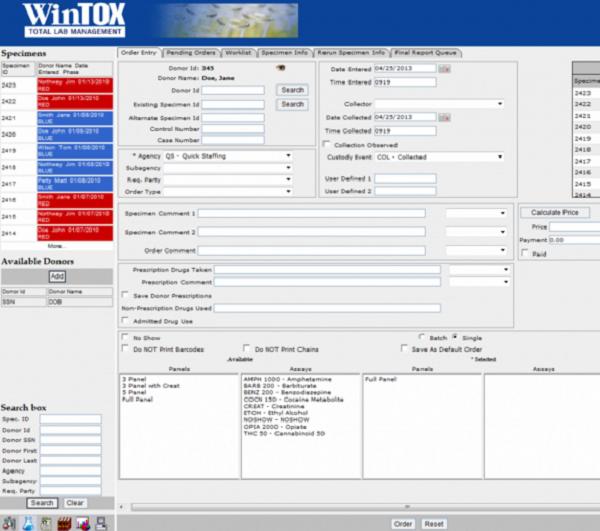
Task: Open the binoculars search icon in bottom toolbar
Action: pos(9,523)
